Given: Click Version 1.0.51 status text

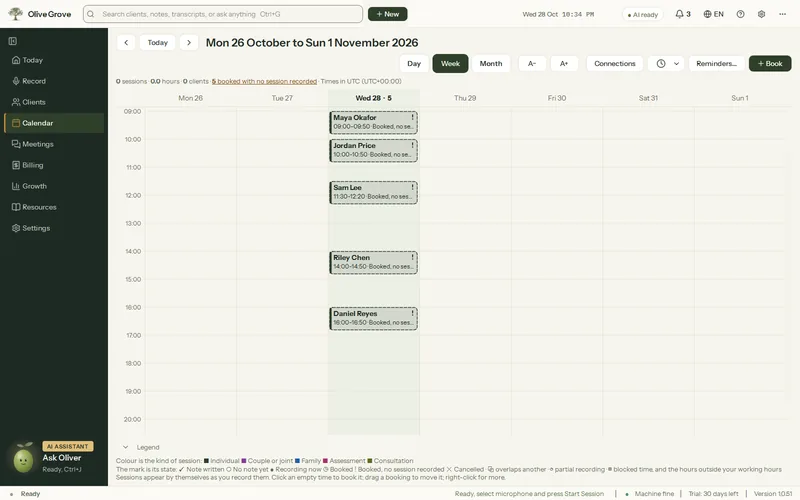Looking at the screenshot, I should click(x=773, y=494).
